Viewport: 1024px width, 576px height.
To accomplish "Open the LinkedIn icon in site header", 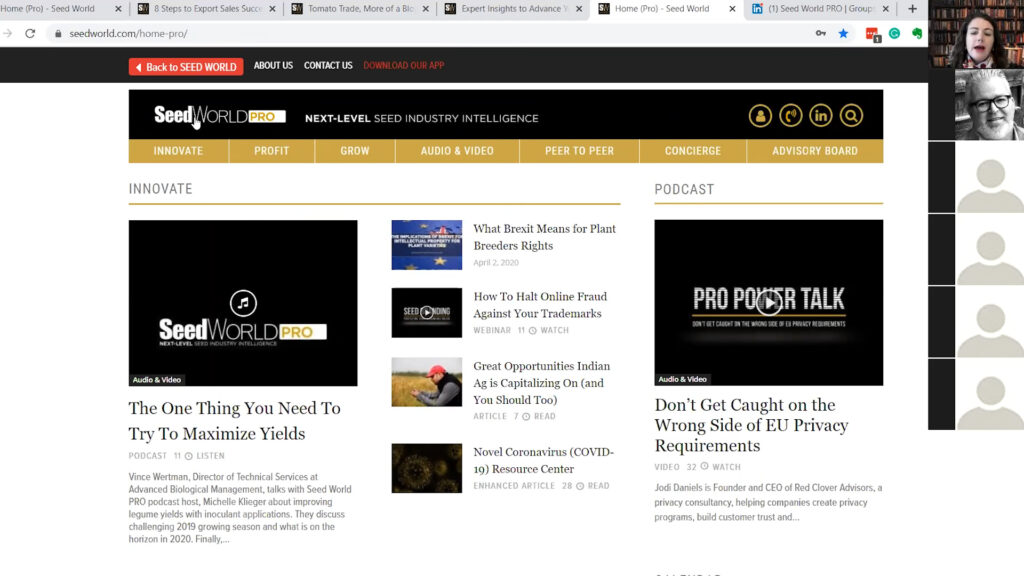I will point(821,116).
